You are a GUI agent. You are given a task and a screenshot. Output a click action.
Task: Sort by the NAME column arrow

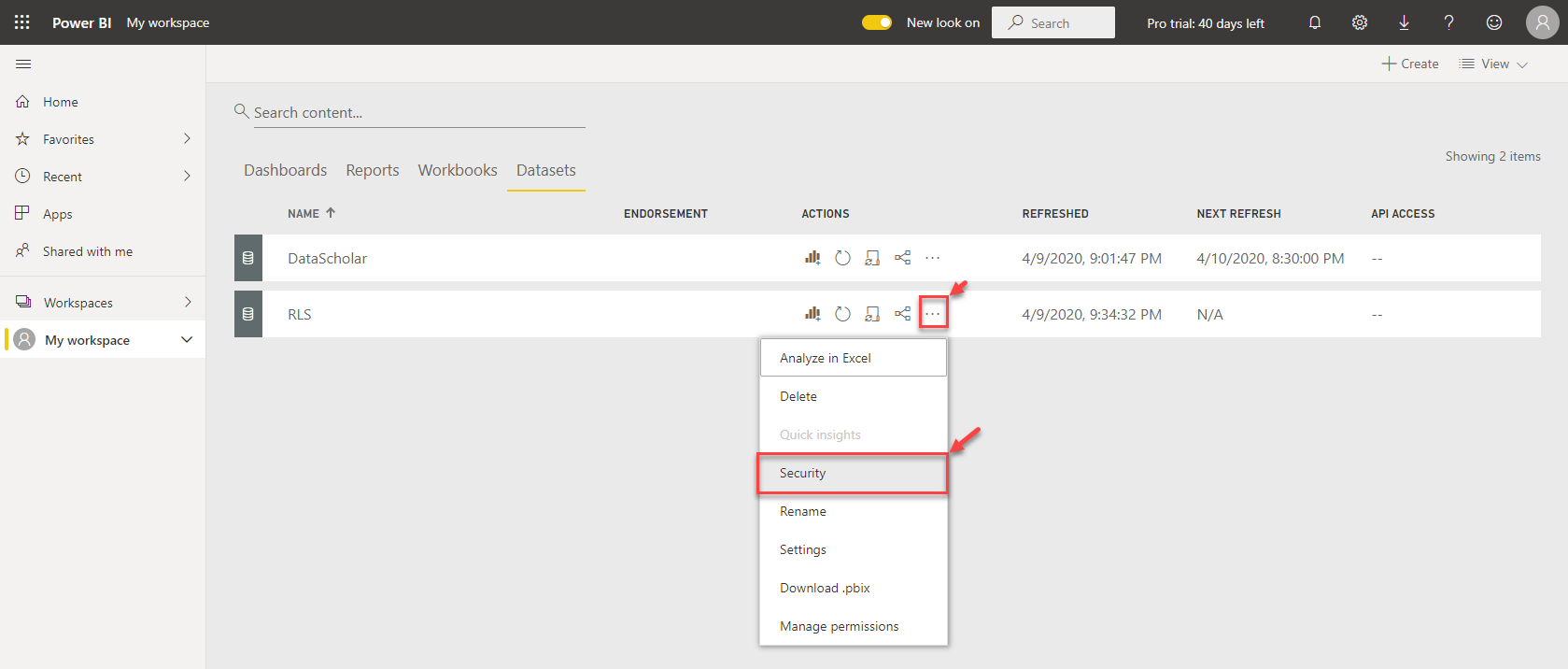tap(331, 213)
